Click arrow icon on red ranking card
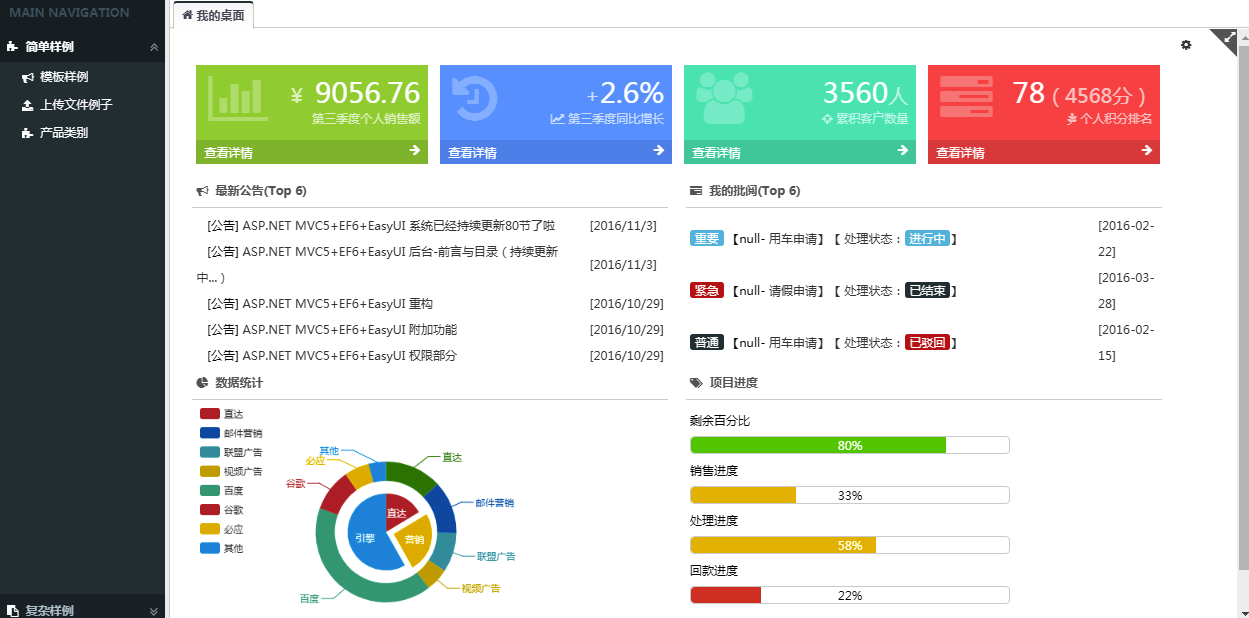The width and height of the screenshot is (1249, 618). click(x=1146, y=151)
